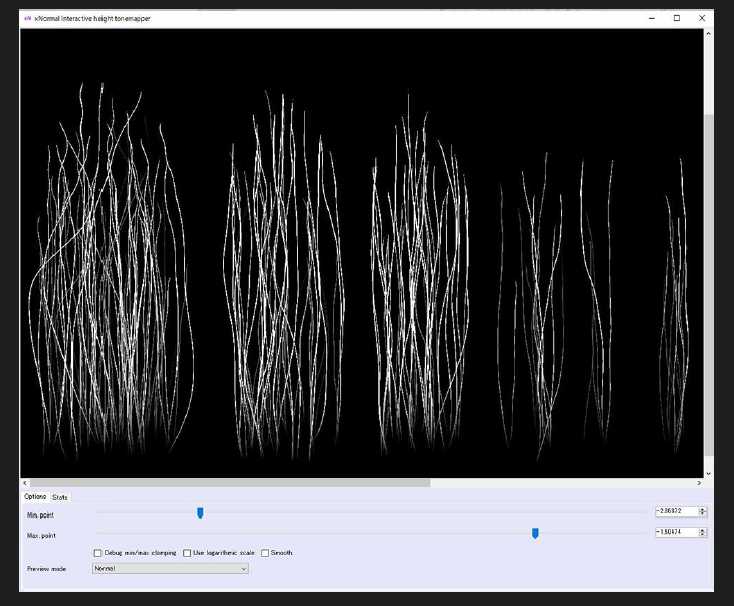Check the Smooth option
The image size is (734, 606).
click(265, 553)
